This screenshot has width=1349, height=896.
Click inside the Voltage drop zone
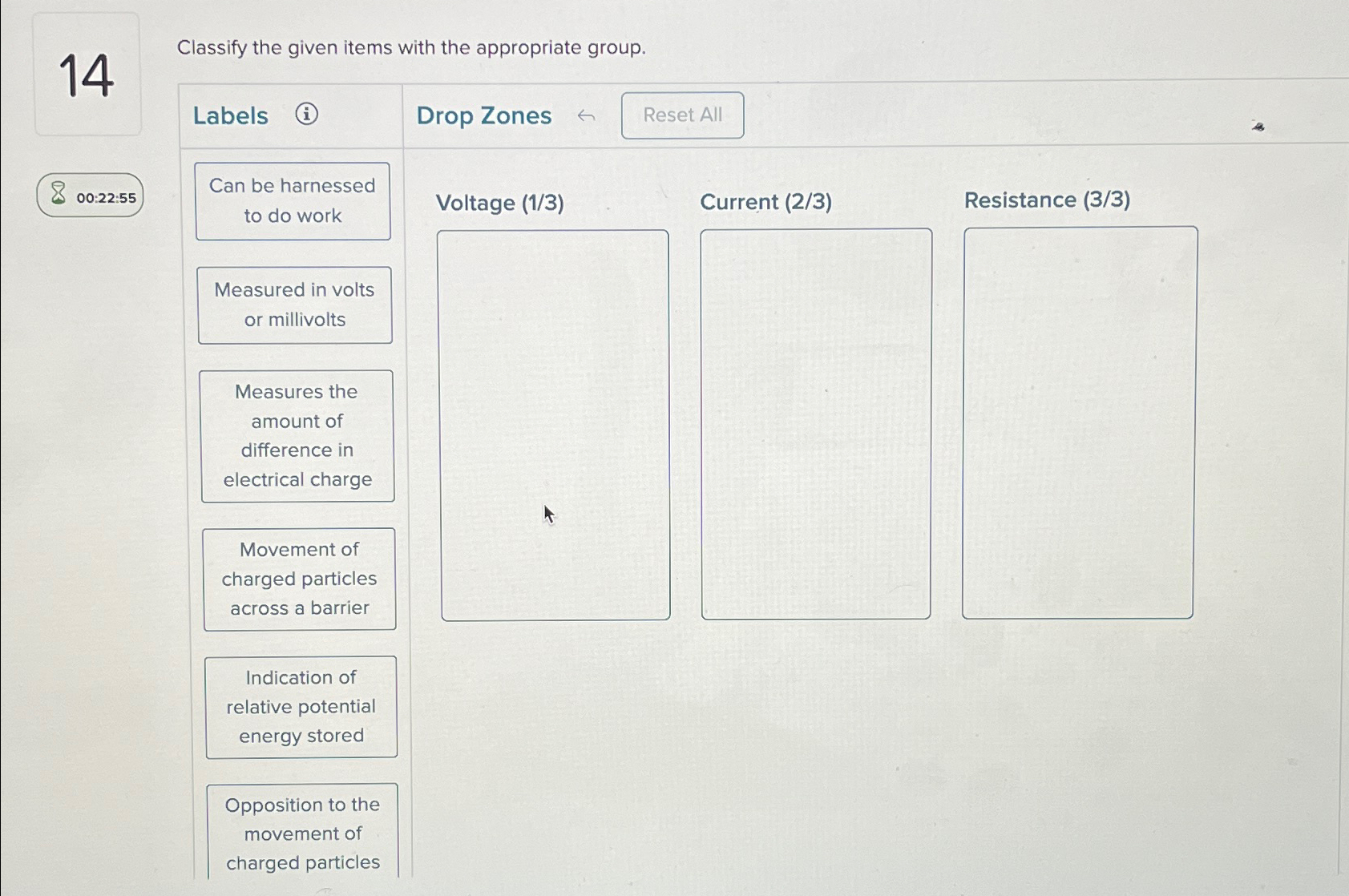tap(554, 423)
